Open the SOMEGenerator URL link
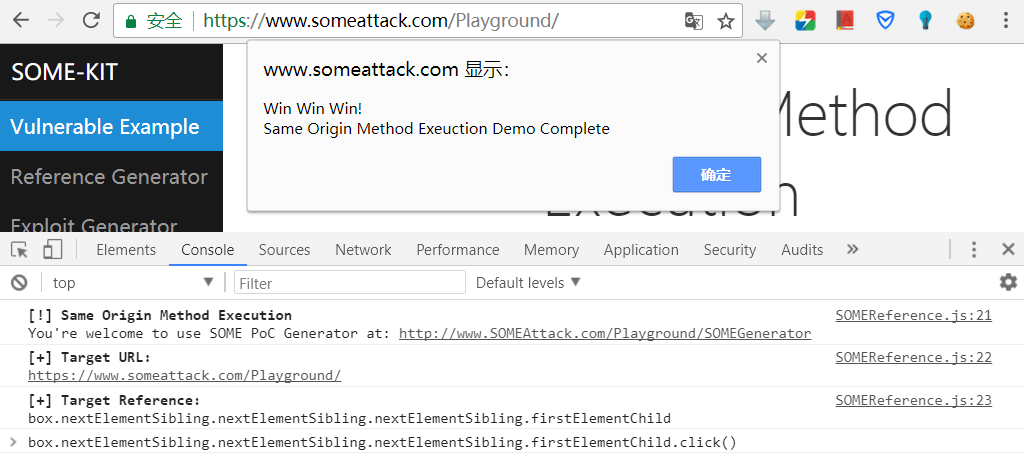 pos(605,333)
